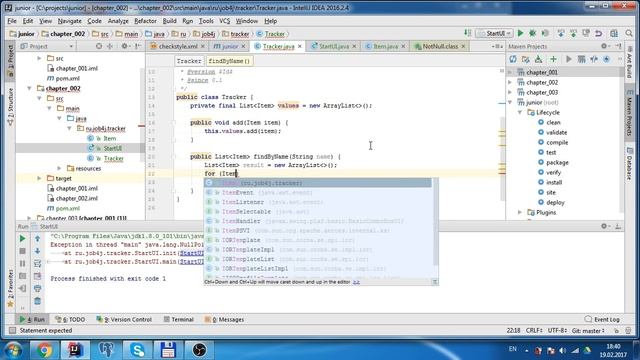Image resolution: width=640 pixels, height=360 pixels.
Task: Open Project view type dropdown
Action: [x=47, y=46]
